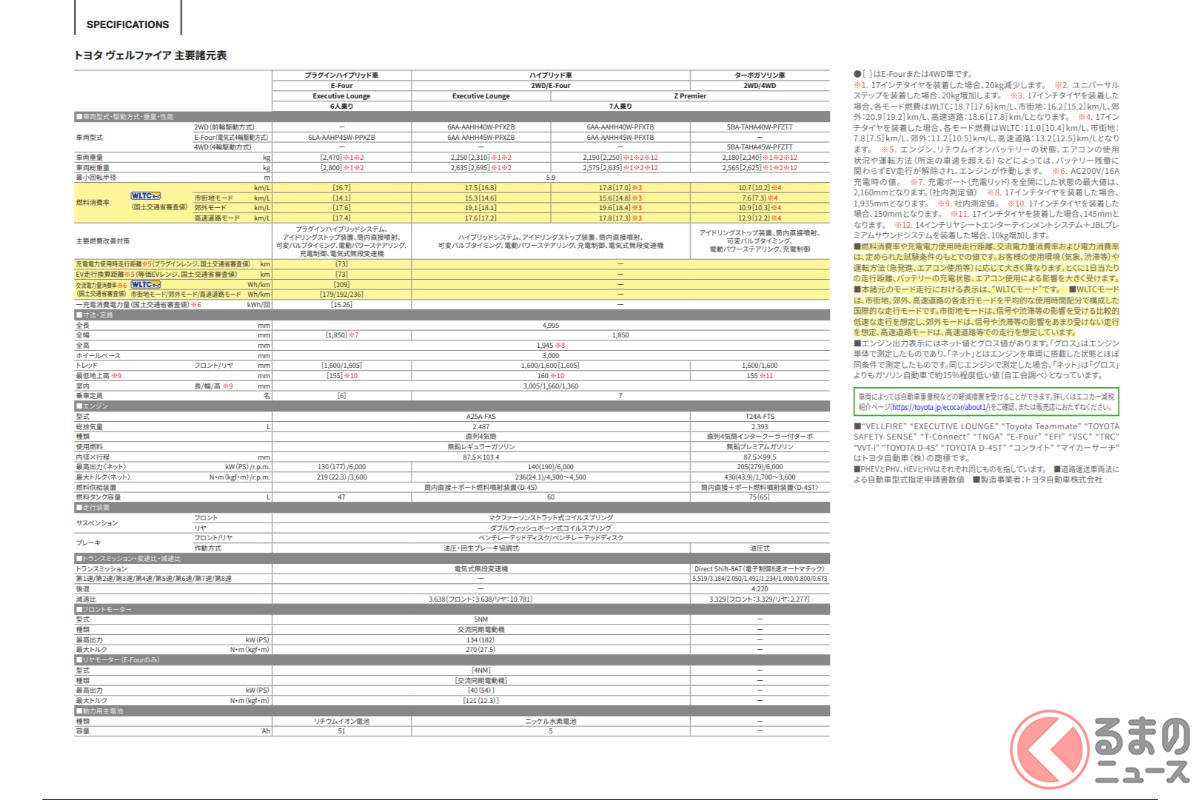The height and width of the screenshot is (800, 1200).
Task: Select front motor torque 270(27.5)
Action: pos(482,650)
